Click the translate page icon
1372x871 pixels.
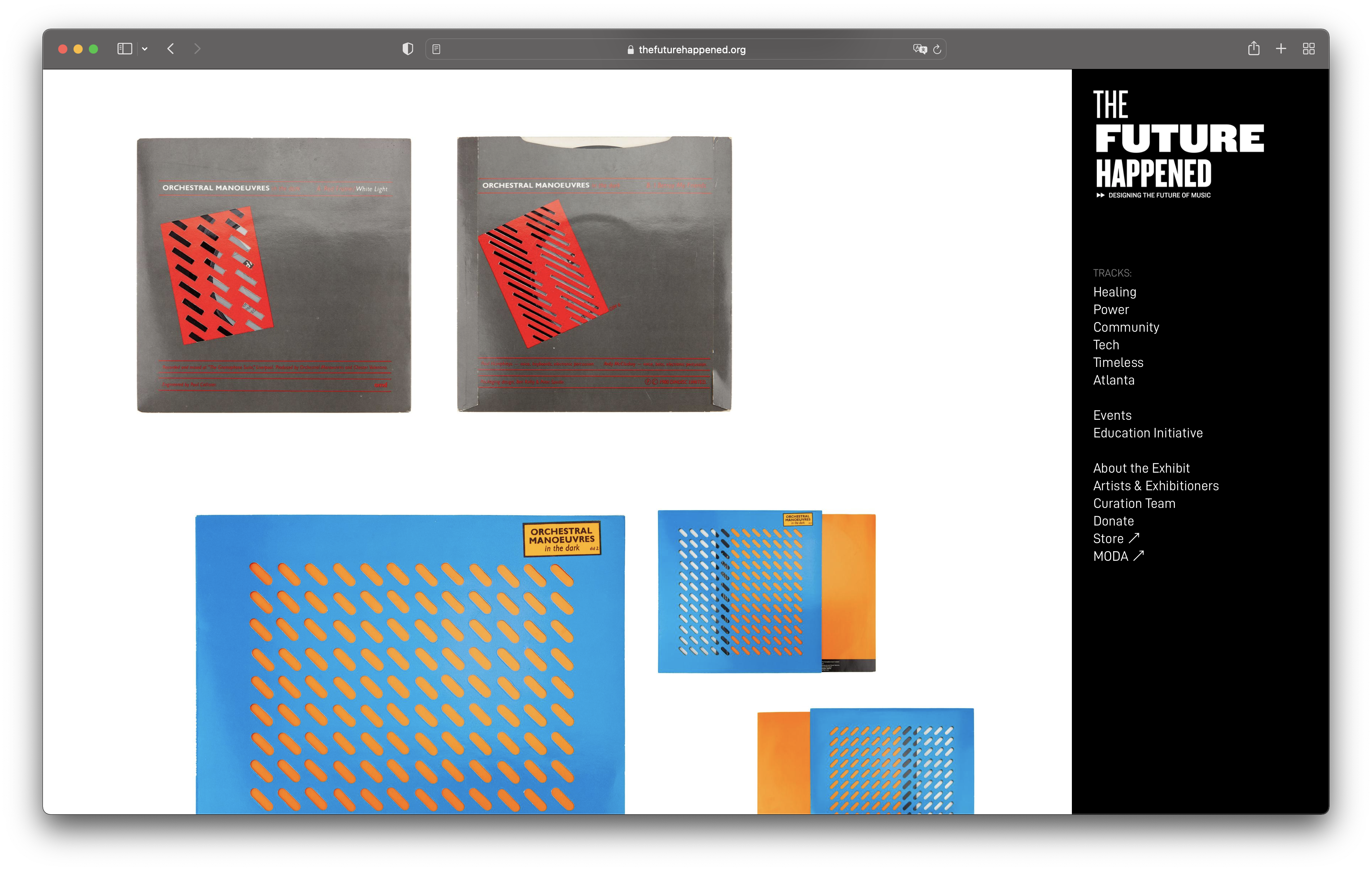click(920, 49)
